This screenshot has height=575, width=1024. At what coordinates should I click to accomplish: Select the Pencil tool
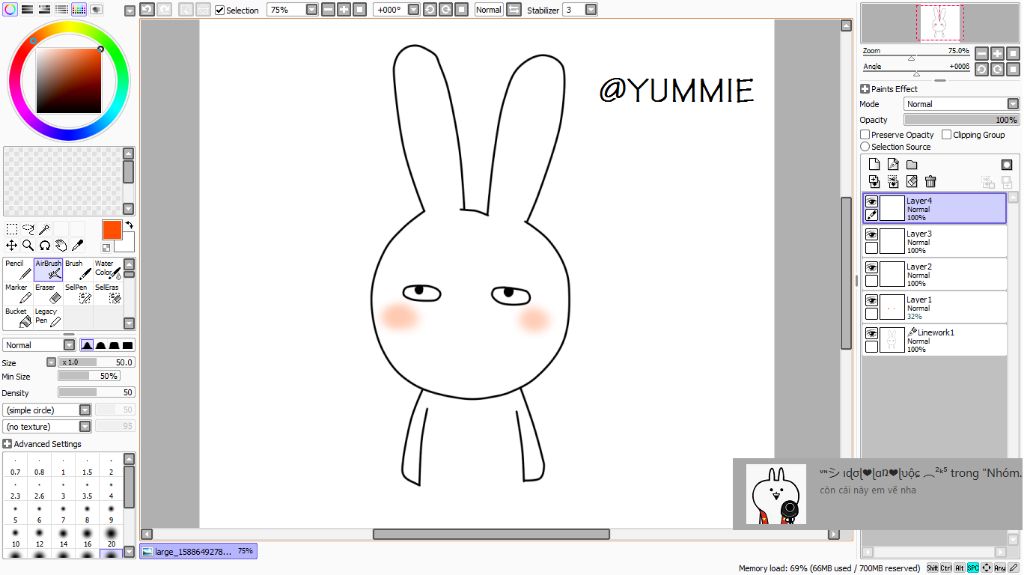pos(18,269)
